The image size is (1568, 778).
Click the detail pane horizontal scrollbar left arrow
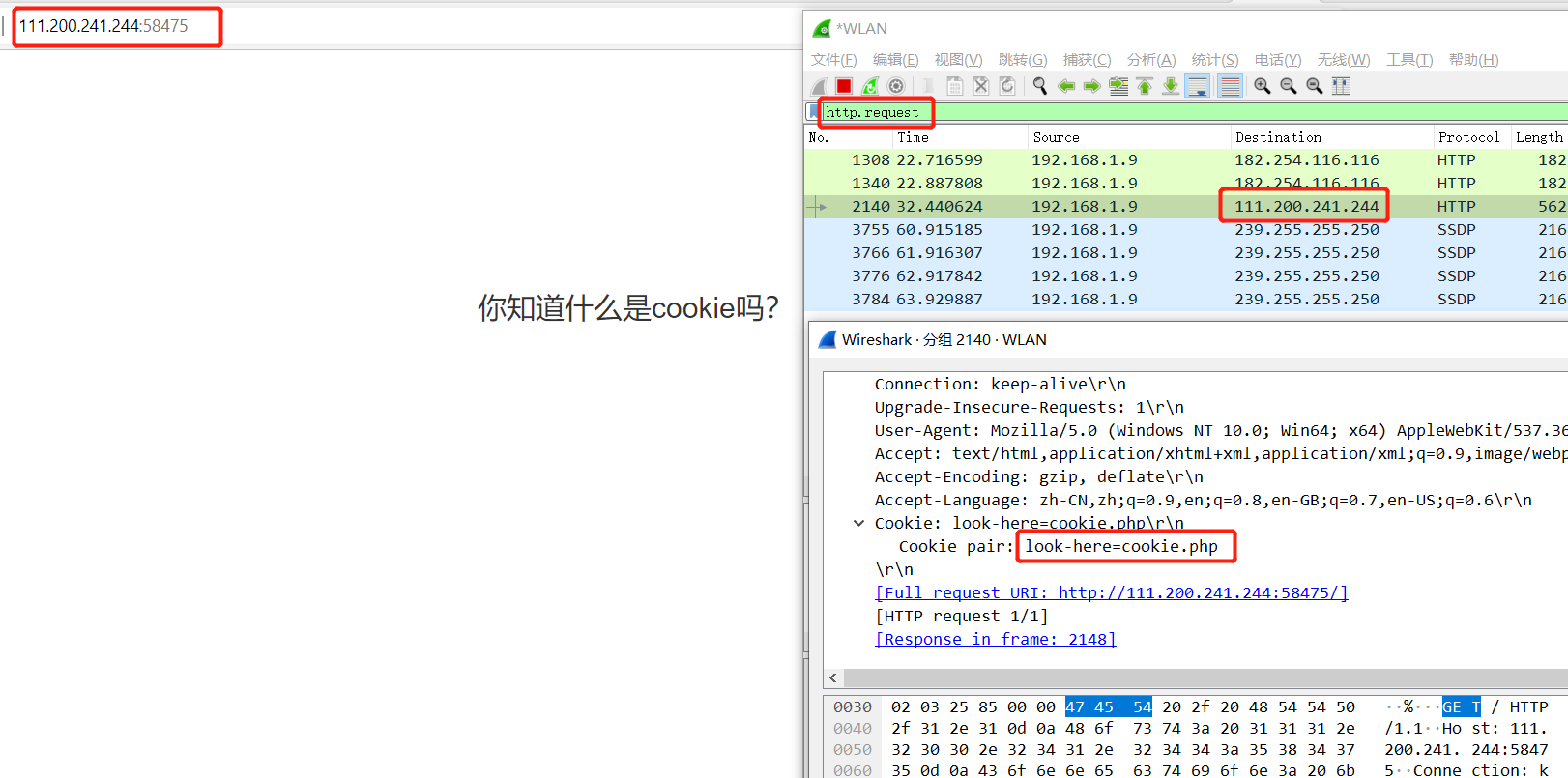833,677
